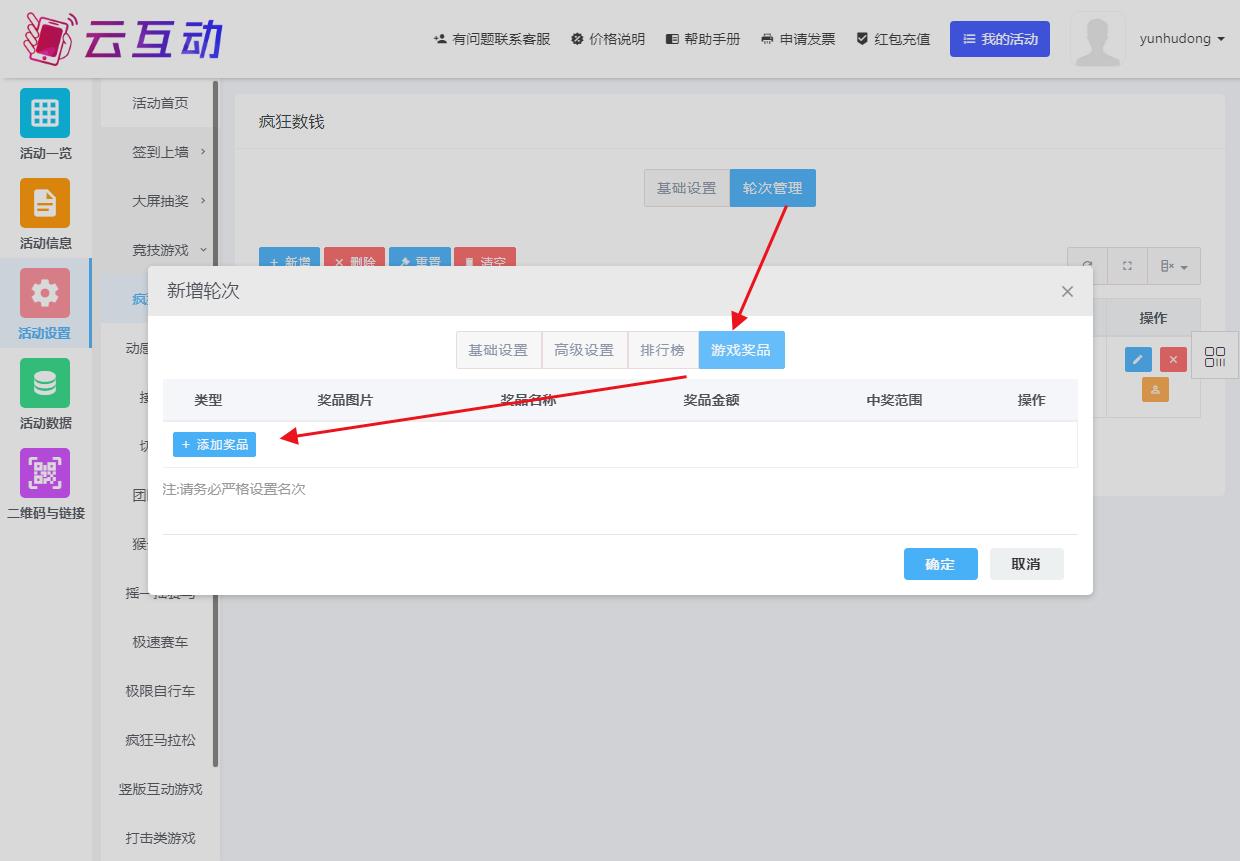The width and height of the screenshot is (1240, 861).
Task: Click the 添加奖品 button
Action: tap(214, 444)
